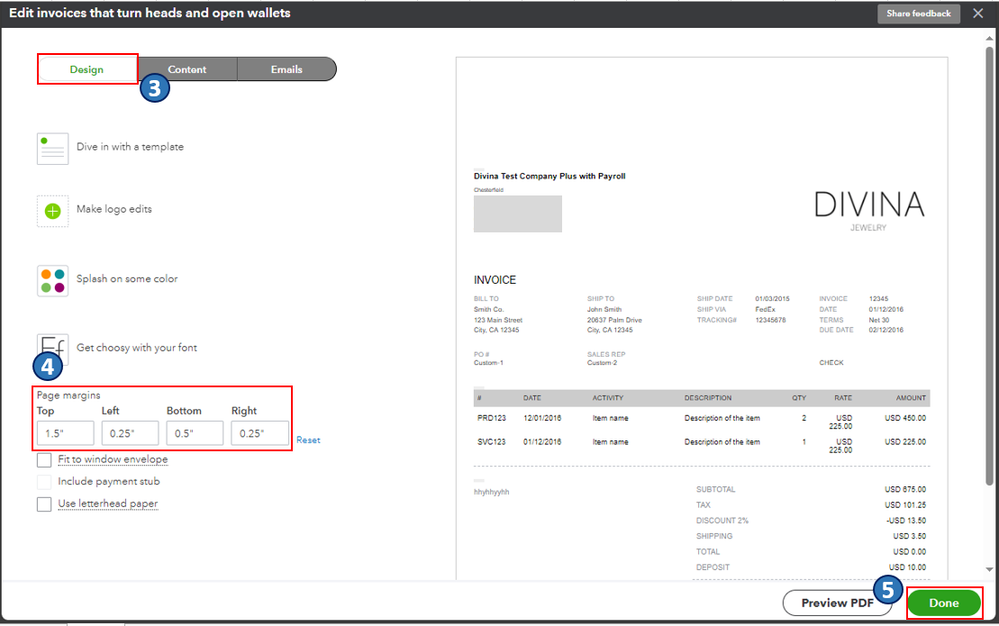Open the four-dot color palette icon

tap(52, 281)
